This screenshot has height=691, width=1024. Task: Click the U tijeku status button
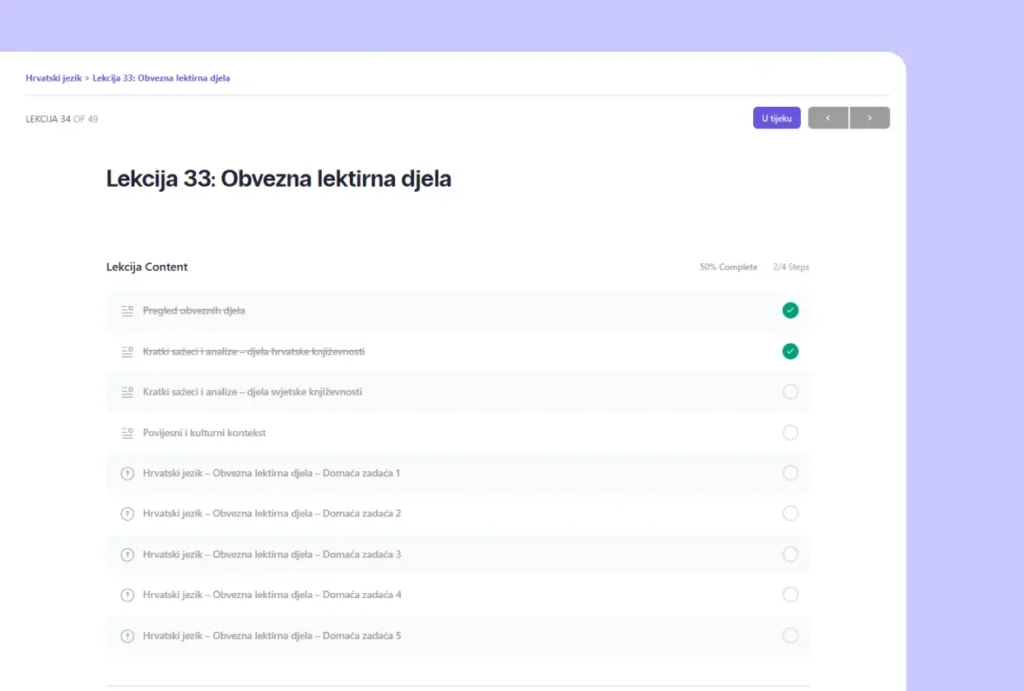coord(776,118)
